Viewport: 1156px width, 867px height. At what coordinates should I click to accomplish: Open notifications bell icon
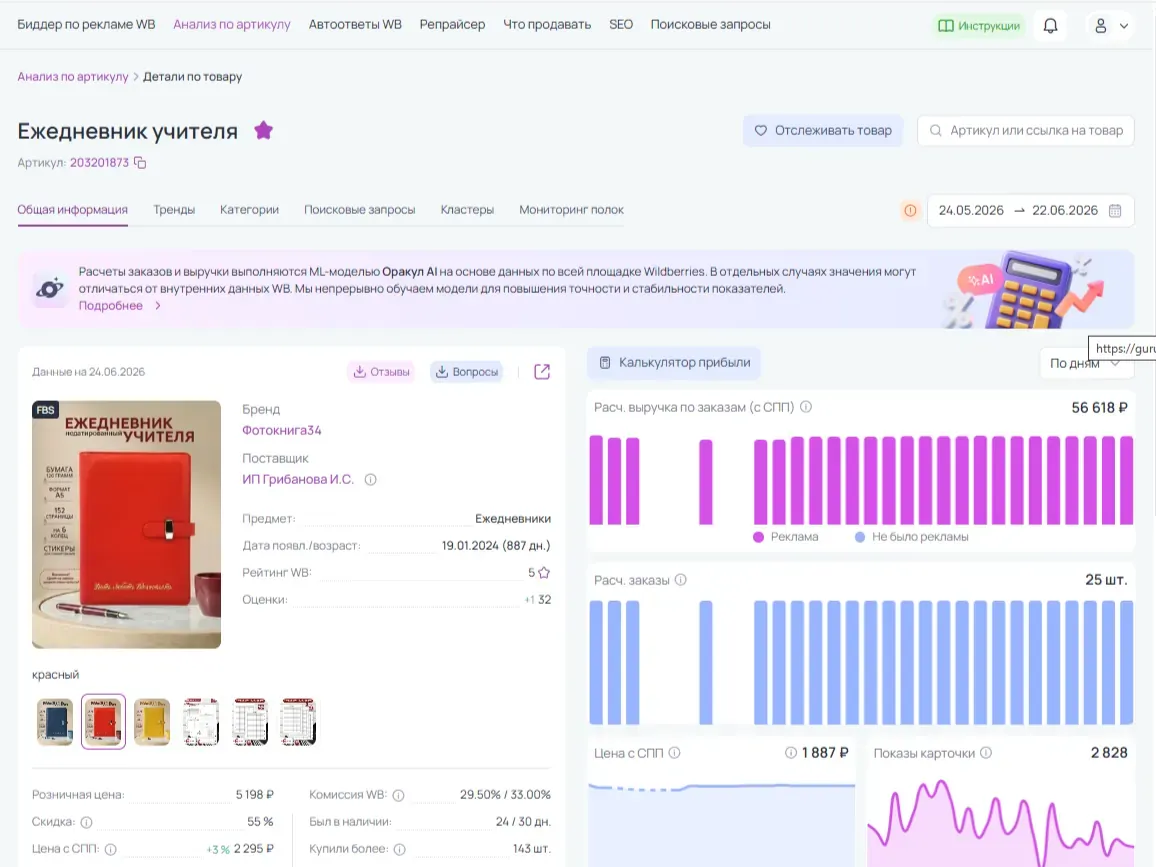[1051, 26]
